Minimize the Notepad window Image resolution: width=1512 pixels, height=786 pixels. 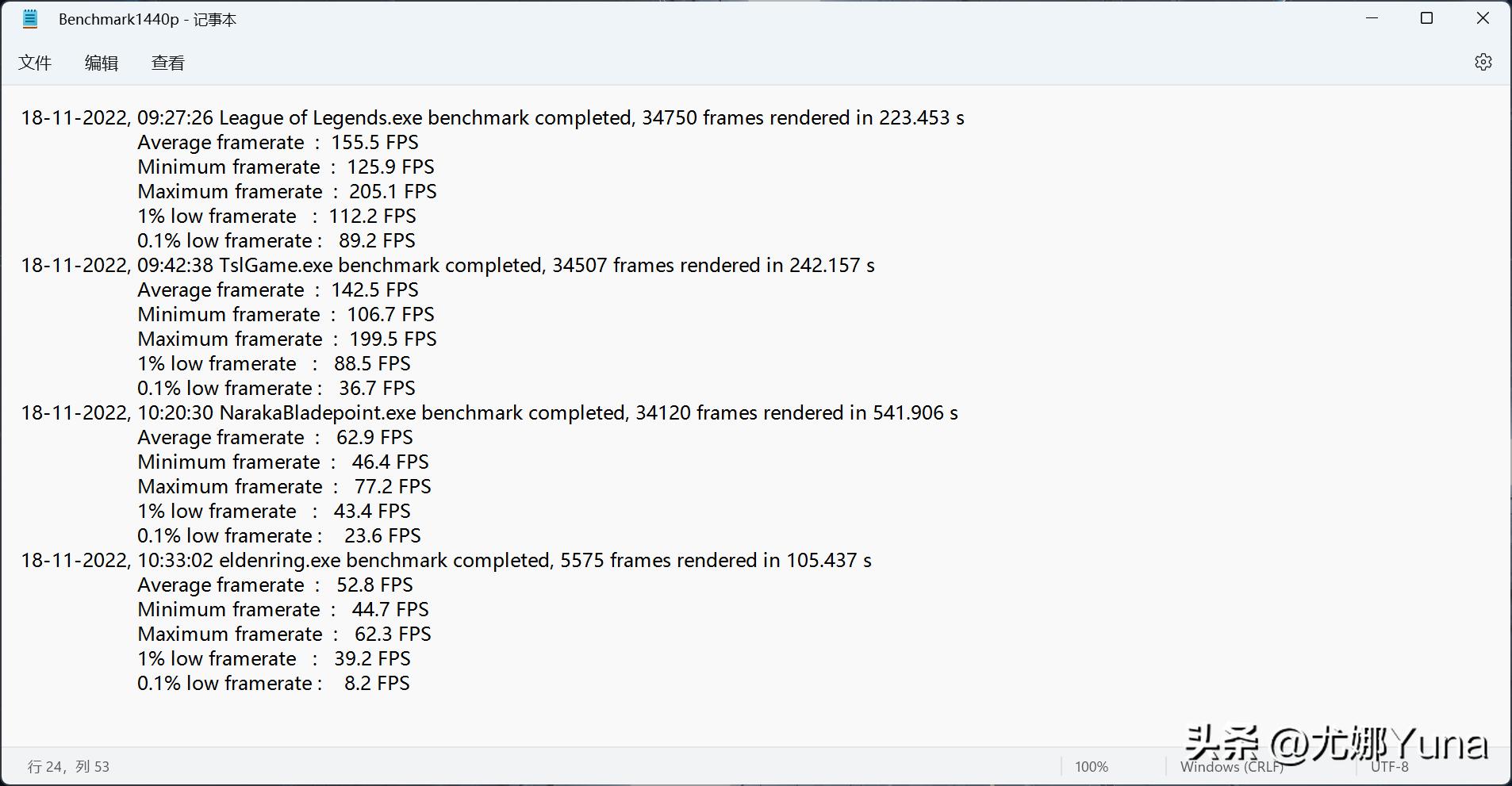coord(1371,18)
